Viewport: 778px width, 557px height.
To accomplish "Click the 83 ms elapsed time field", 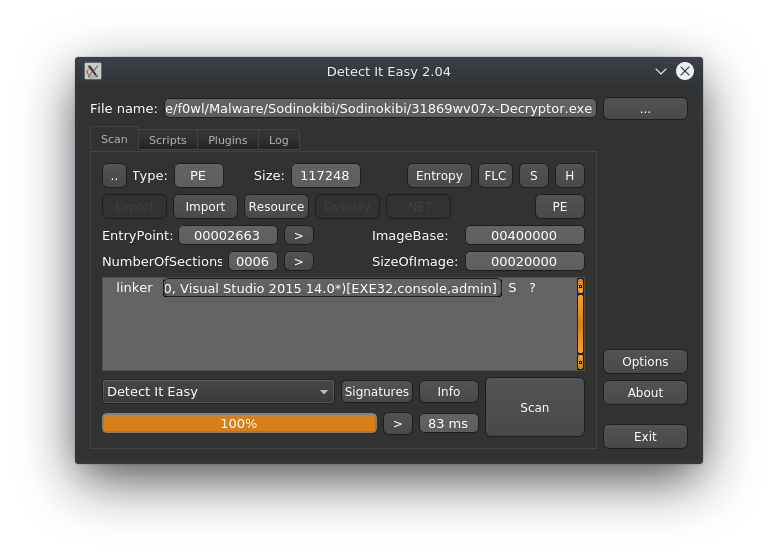I will (x=449, y=424).
